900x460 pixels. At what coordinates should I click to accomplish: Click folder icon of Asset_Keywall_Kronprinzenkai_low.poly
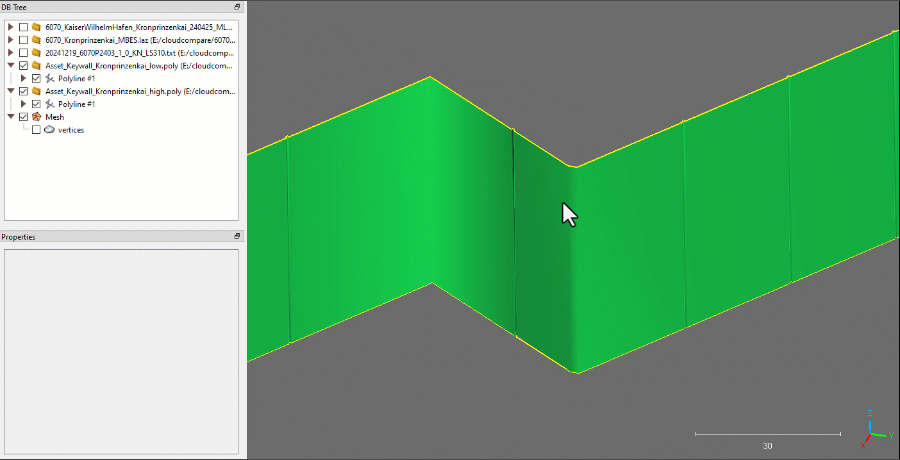click(37, 65)
